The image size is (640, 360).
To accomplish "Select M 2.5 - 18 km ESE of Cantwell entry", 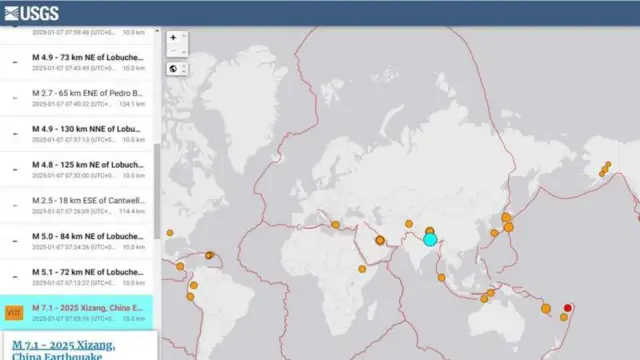I will 77,205.
